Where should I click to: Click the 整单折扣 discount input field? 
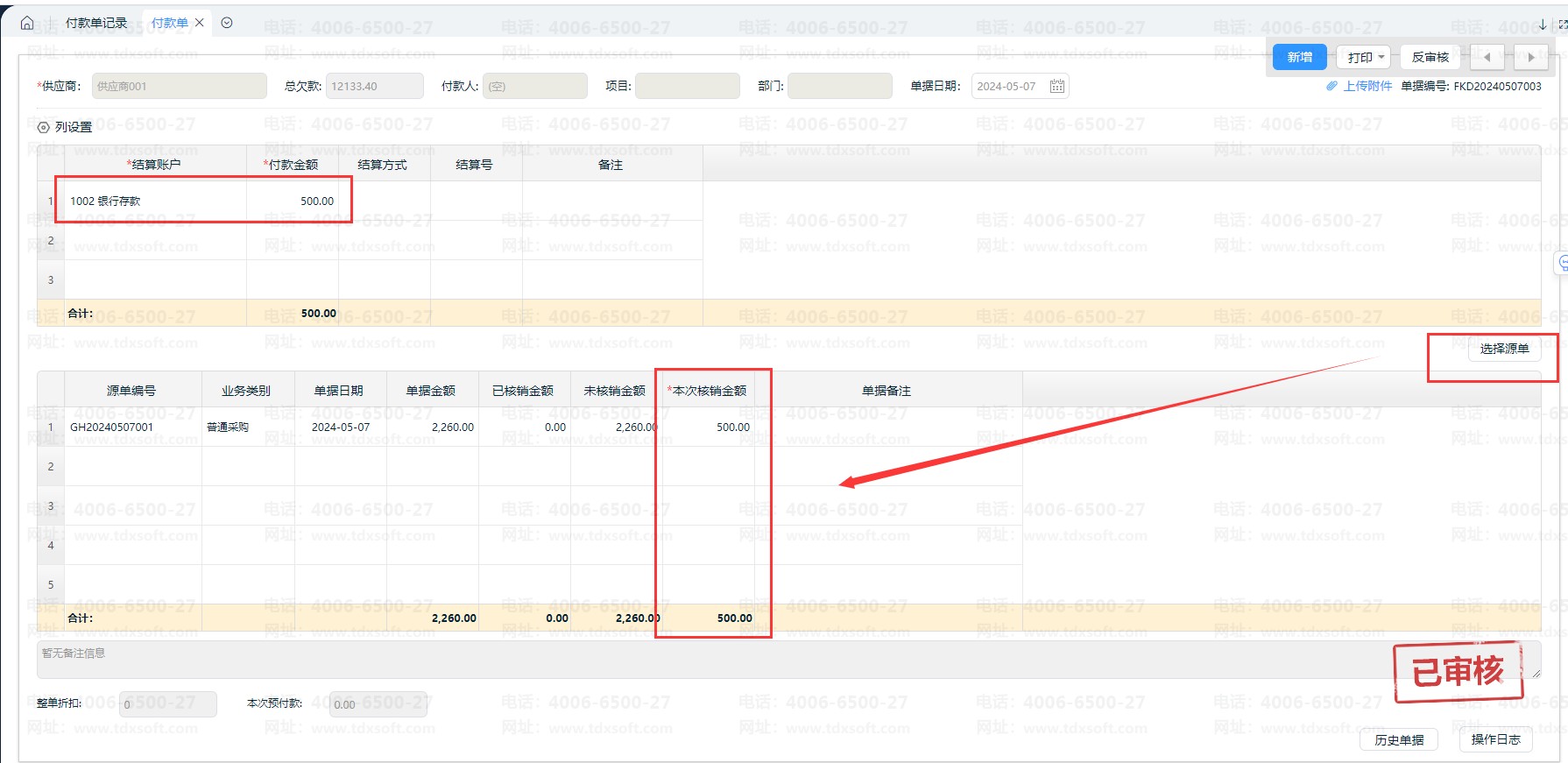168,704
